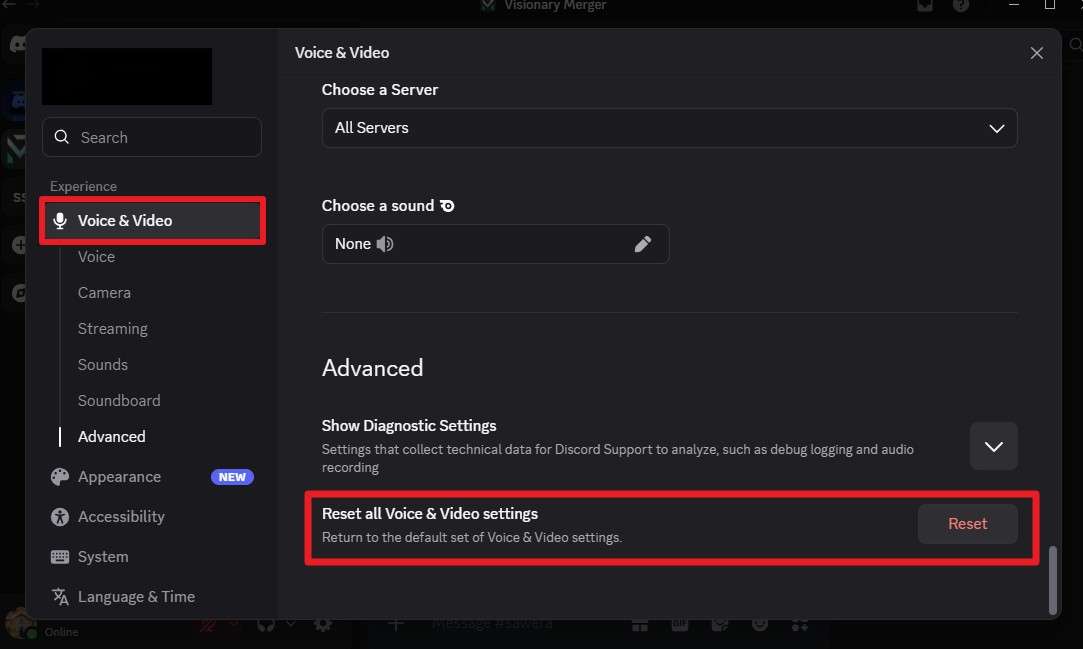This screenshot has width=1083, height=649.
Task: Select the Advanced subsection in sidebar
Action: click(111, 436)
